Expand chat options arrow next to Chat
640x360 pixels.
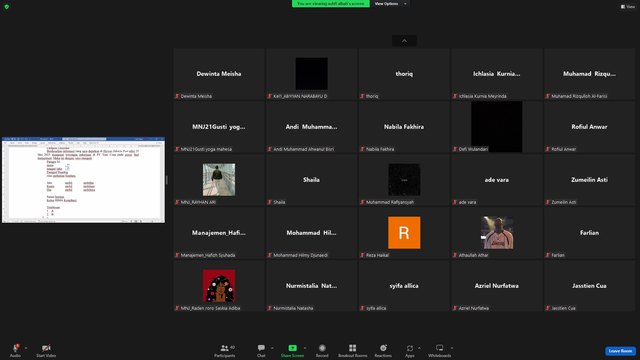click(272, 348)
